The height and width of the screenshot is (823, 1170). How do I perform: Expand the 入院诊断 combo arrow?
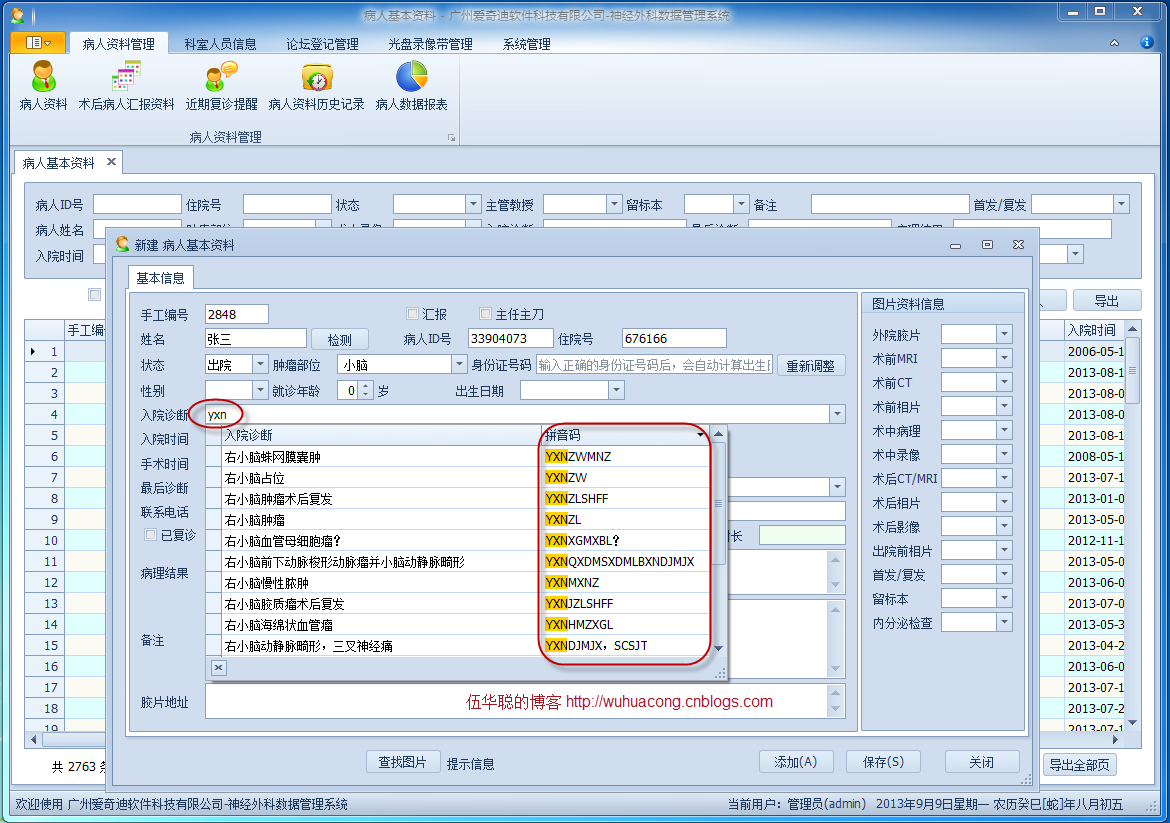pyautogui.click(x=837, y=414)
